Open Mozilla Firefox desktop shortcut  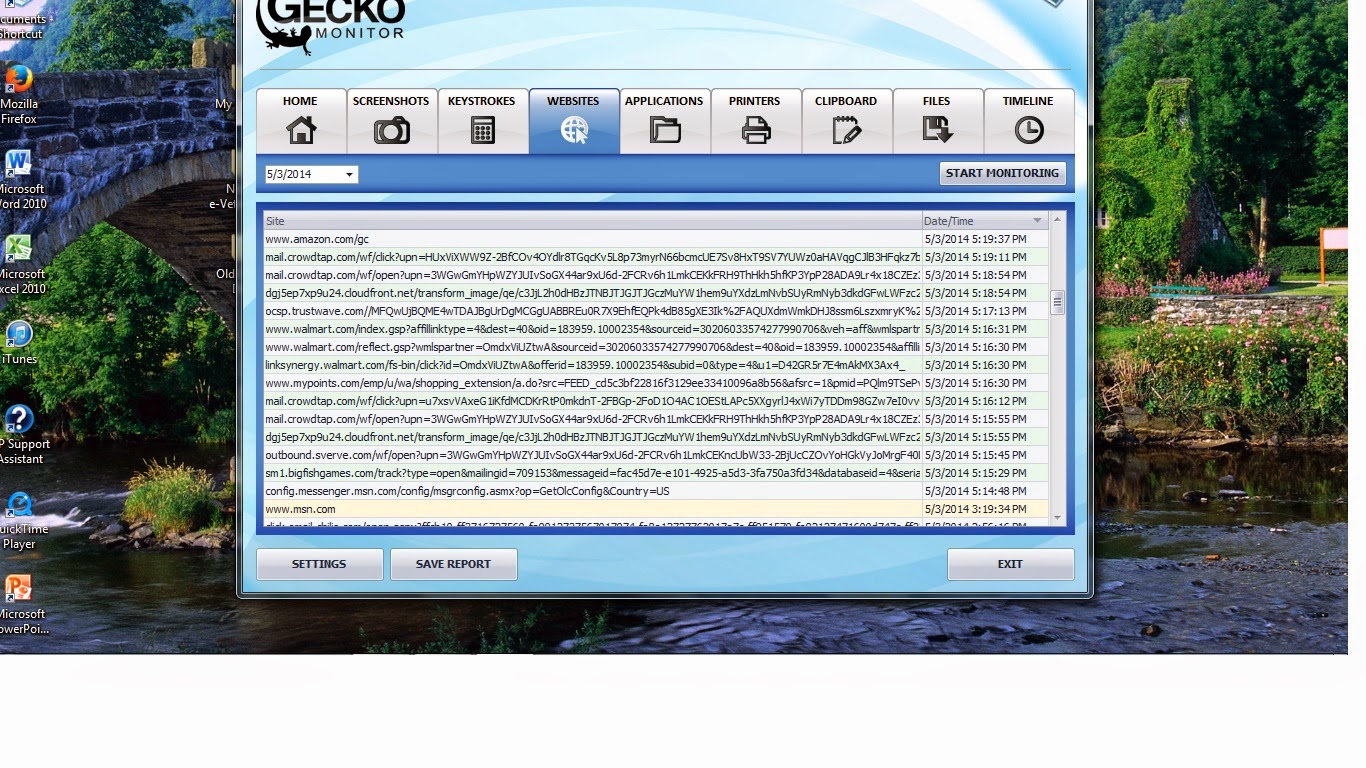click(18, 95)
